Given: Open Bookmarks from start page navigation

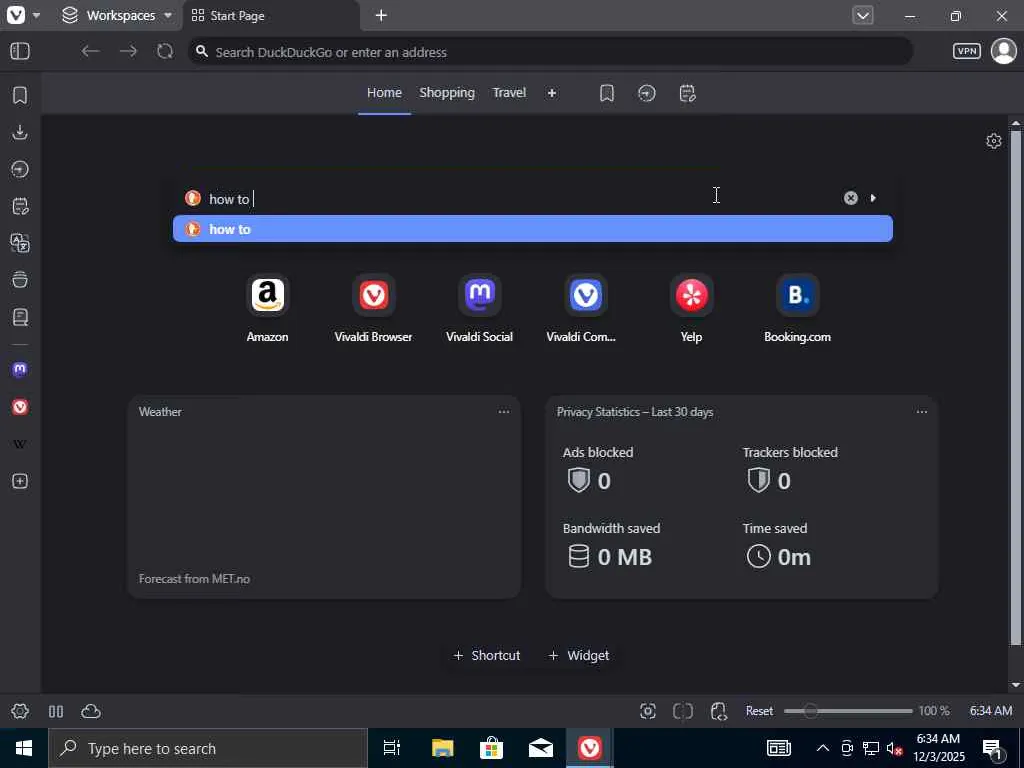Looking at the screenshot, I should [607, 93].
